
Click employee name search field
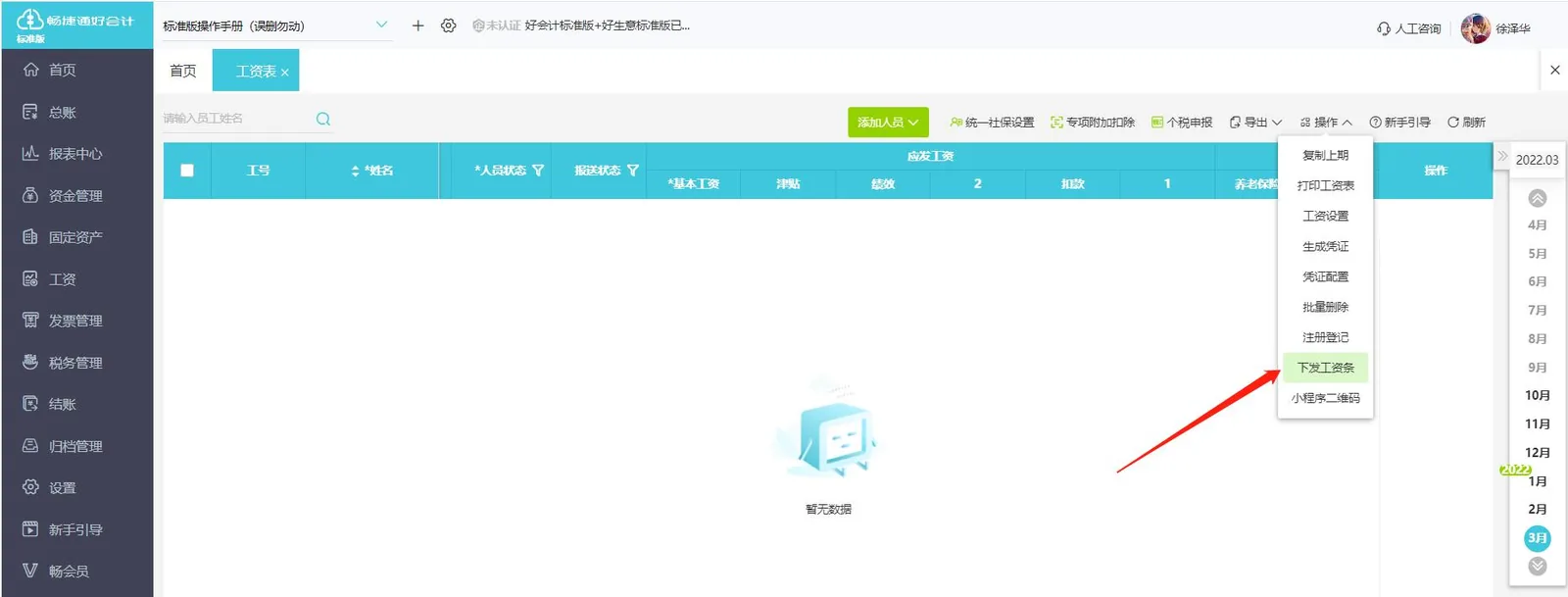[237, 119]
